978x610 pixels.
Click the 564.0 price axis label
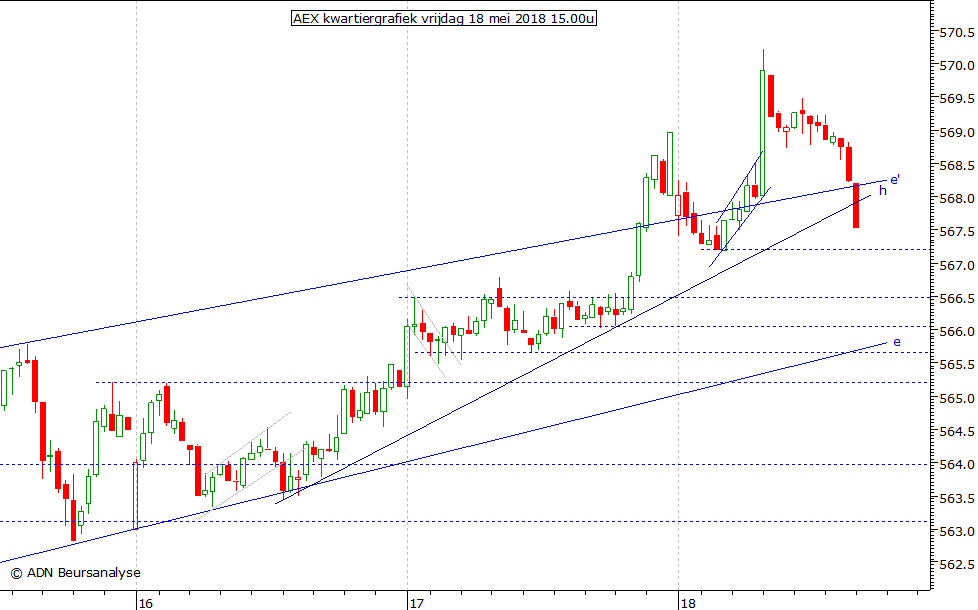[957, 465]
